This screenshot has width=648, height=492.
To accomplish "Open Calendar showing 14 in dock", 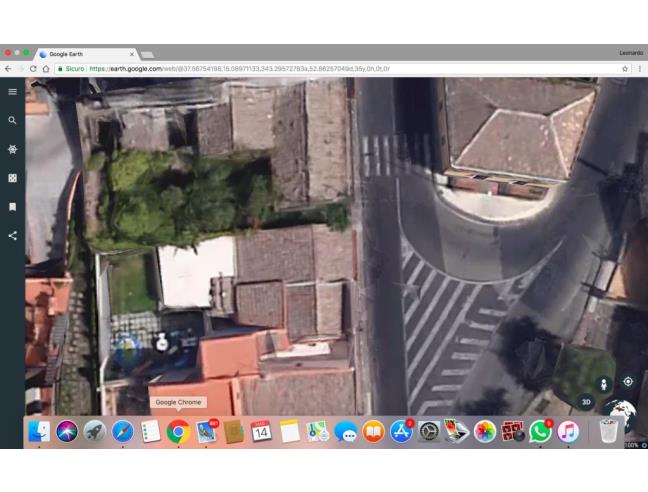I will pos(262,432).
